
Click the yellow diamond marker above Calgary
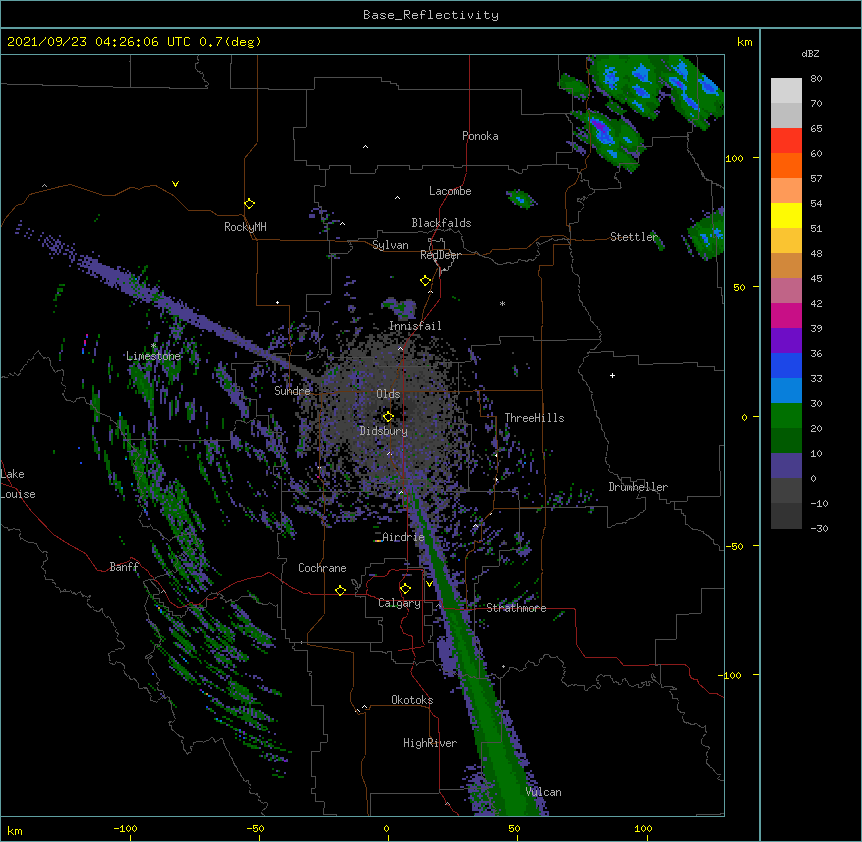point(405,589)
